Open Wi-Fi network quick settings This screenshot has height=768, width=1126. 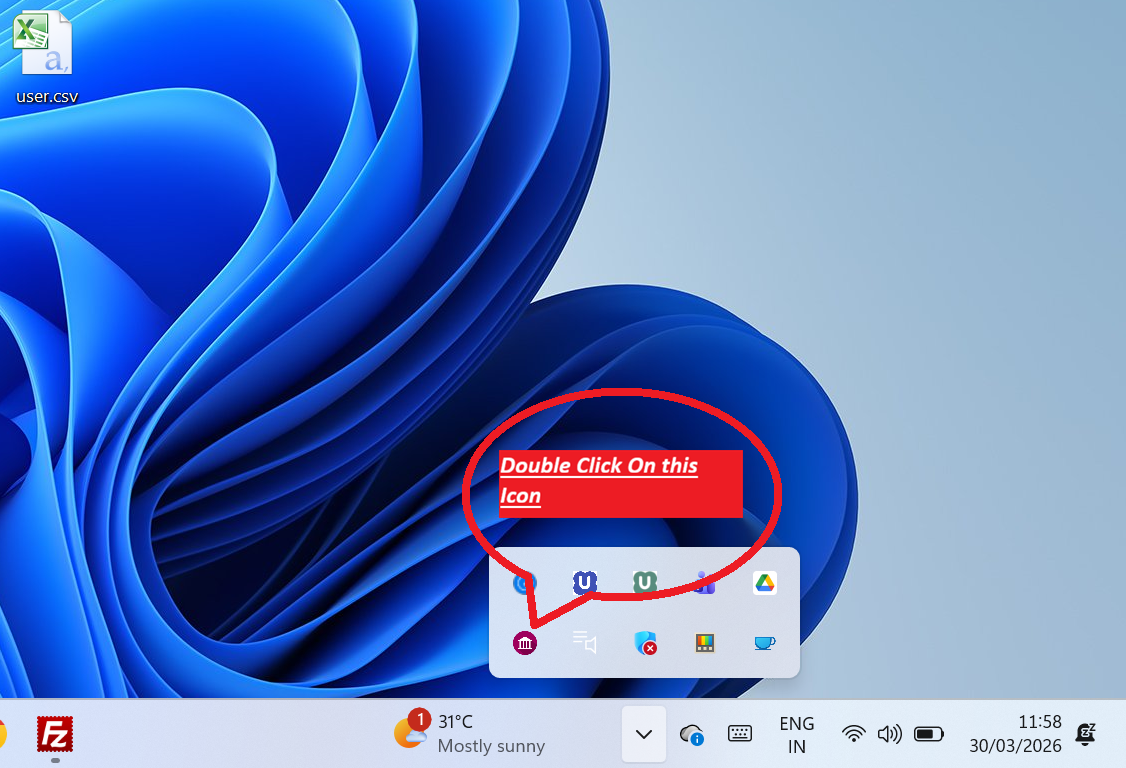[x=853, y=734]
